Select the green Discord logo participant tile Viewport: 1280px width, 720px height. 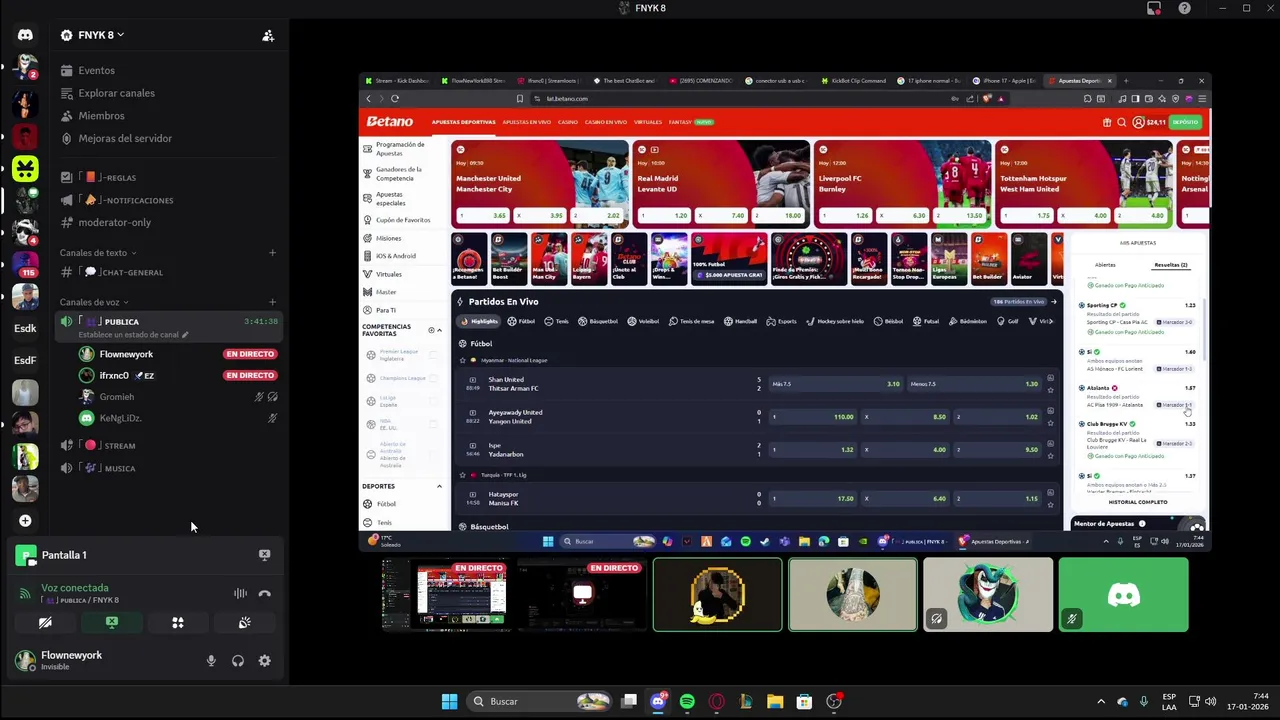1123,595
